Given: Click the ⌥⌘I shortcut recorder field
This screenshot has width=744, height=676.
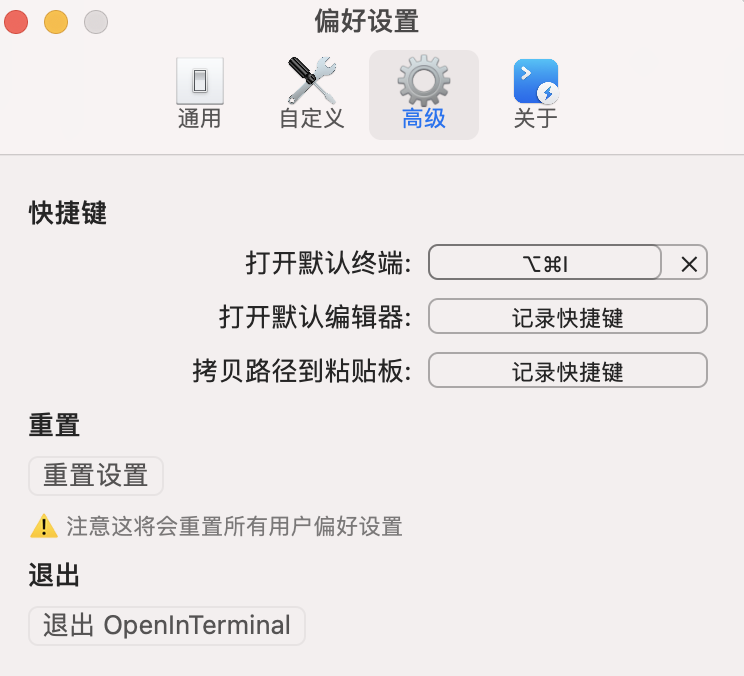Looking at the screenshot, I should [545, 264].
